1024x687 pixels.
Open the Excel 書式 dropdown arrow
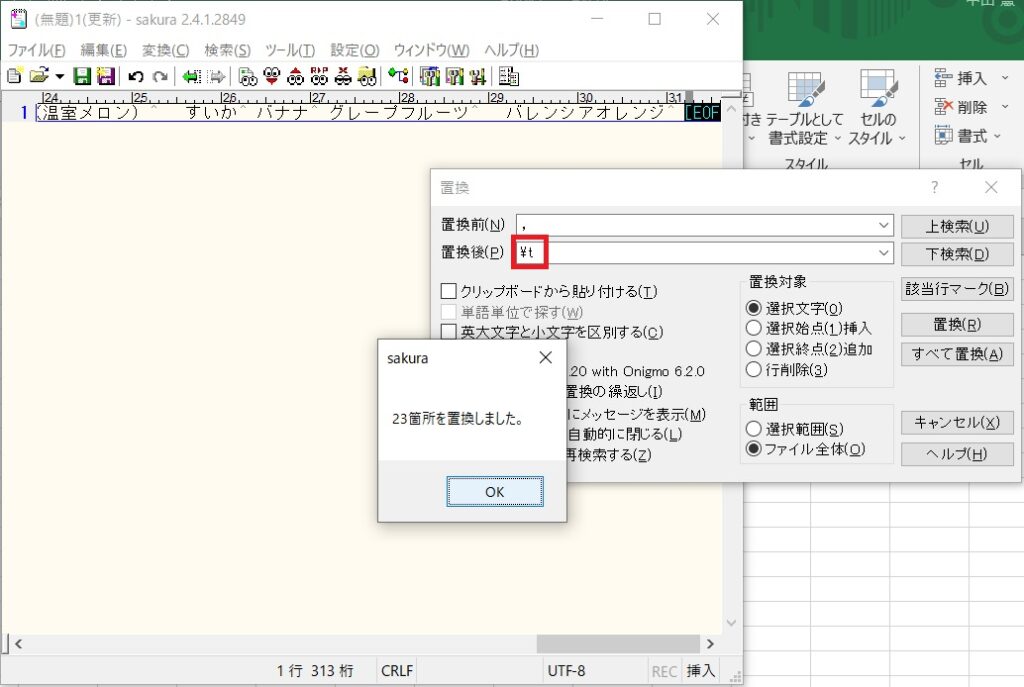997,136
